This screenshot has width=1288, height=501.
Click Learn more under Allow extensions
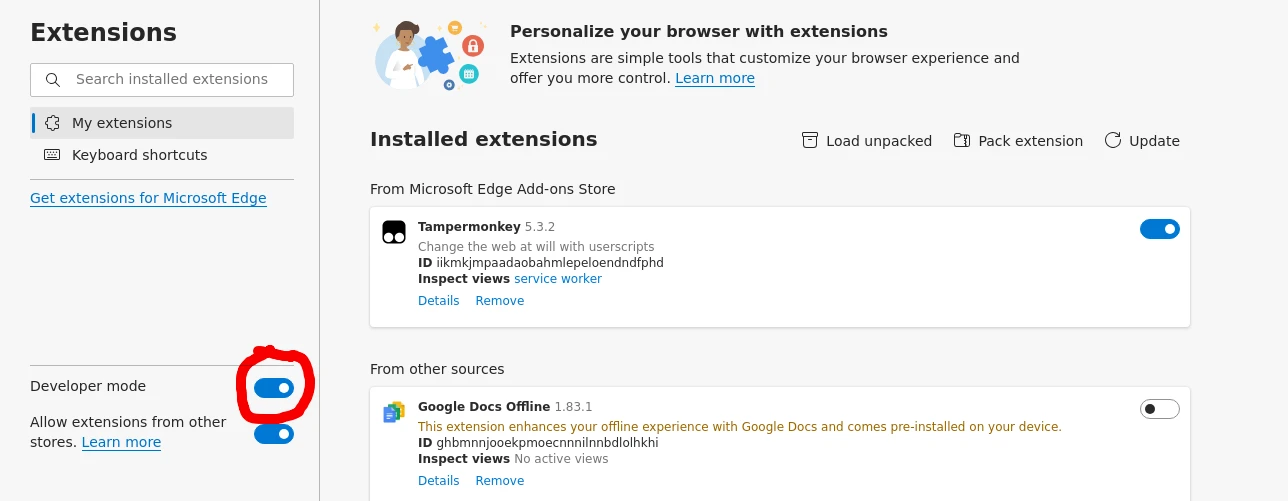(121, 442)
